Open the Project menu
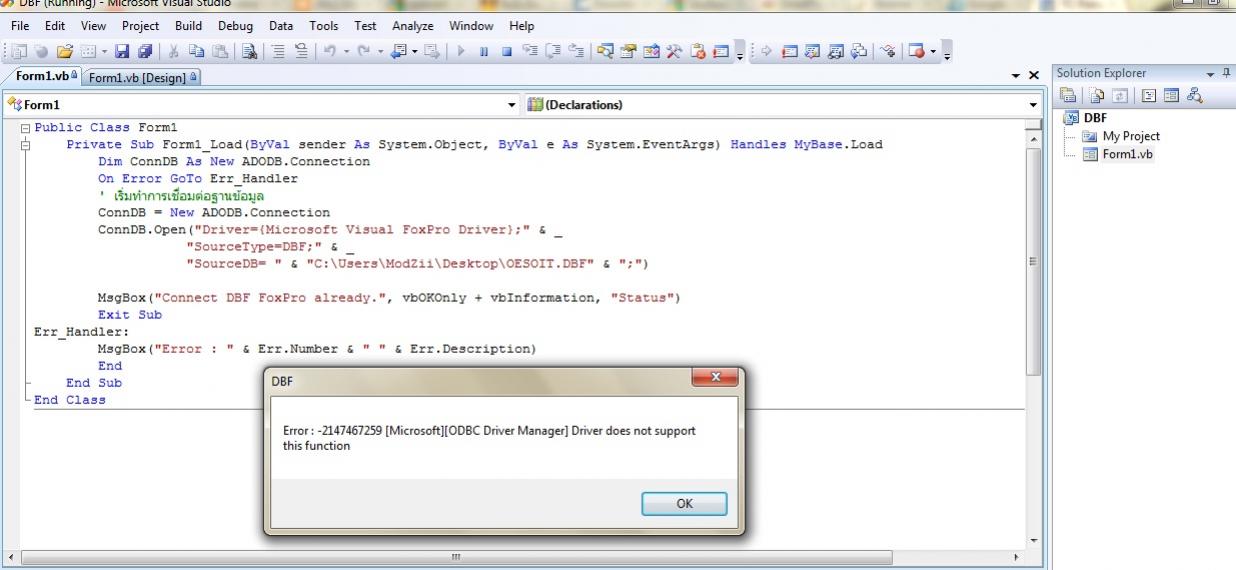The height and width of the screenshot is (570, 1236). pos(140,26)
